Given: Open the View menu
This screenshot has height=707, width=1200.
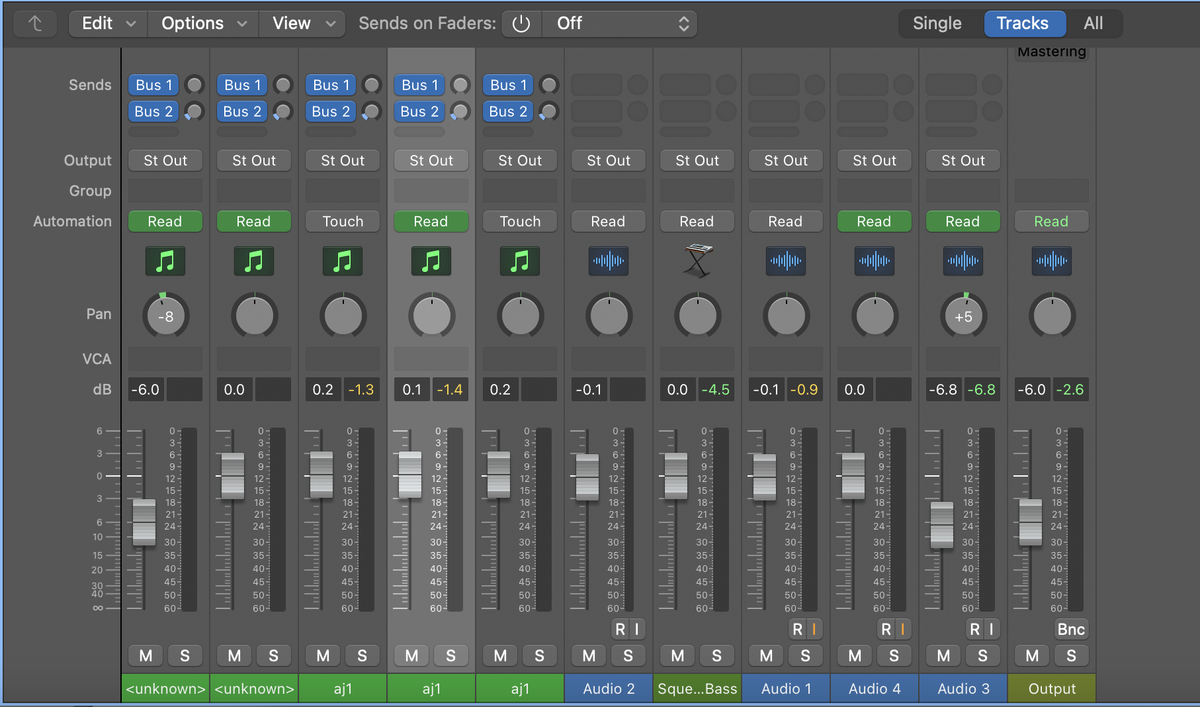Looking at the screenshot, I should (302, 23).
